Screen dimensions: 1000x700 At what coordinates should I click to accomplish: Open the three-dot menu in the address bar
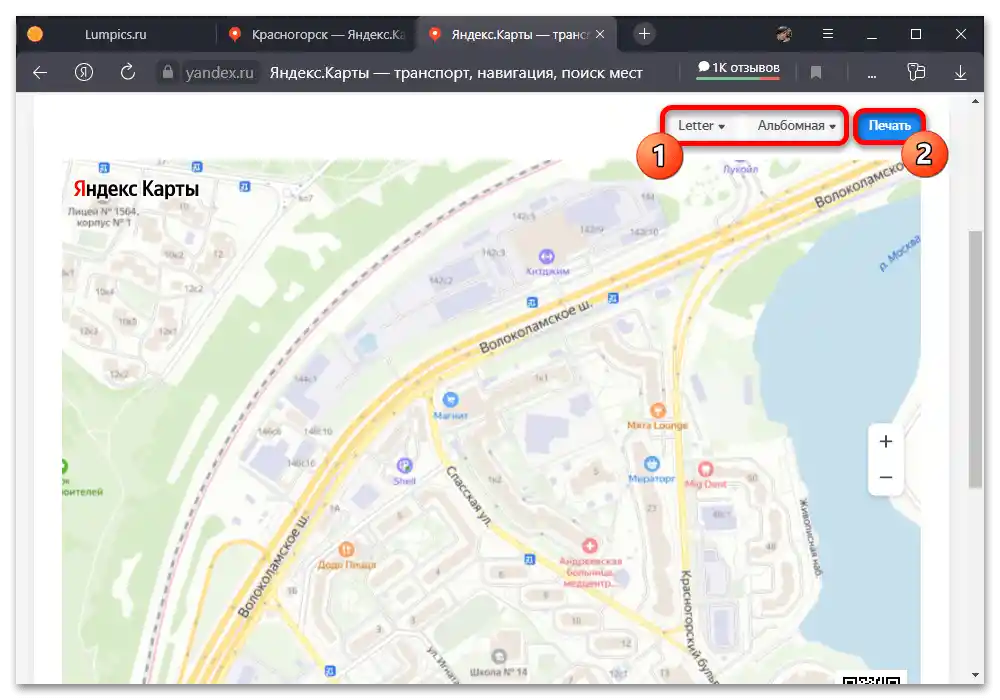click(871, 75)
